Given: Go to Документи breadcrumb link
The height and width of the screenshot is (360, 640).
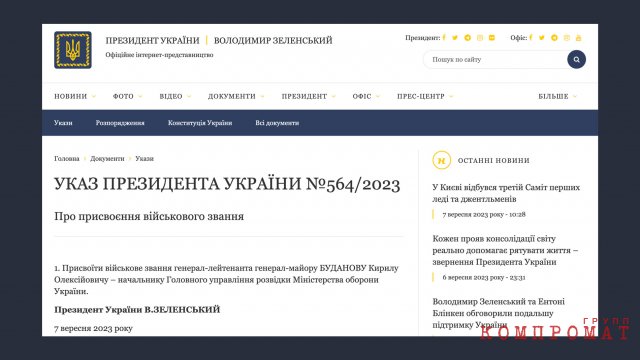Looking at the screenshot, I should coord(107,158).
